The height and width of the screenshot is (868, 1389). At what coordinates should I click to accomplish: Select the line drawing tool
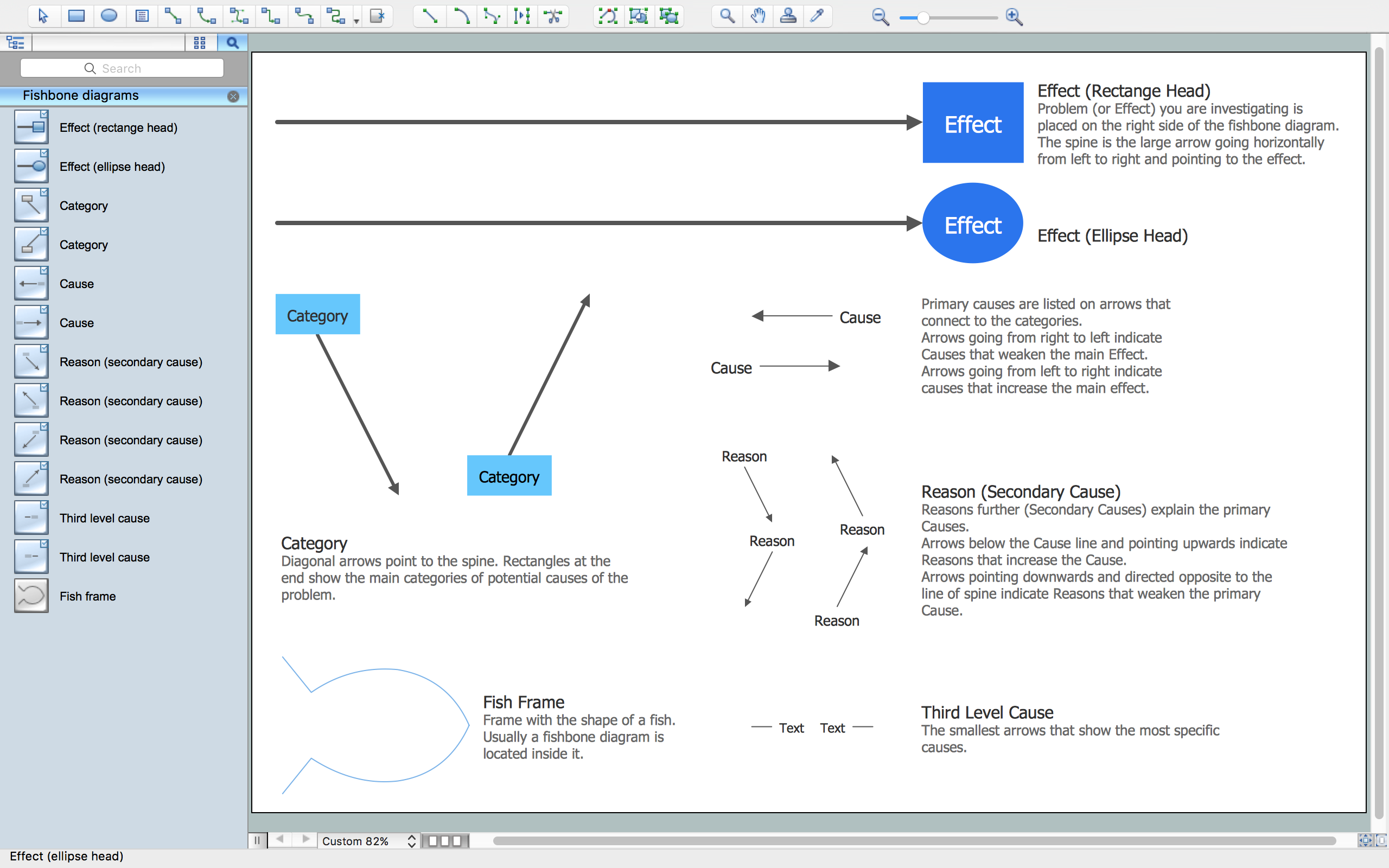click(429, 16)
